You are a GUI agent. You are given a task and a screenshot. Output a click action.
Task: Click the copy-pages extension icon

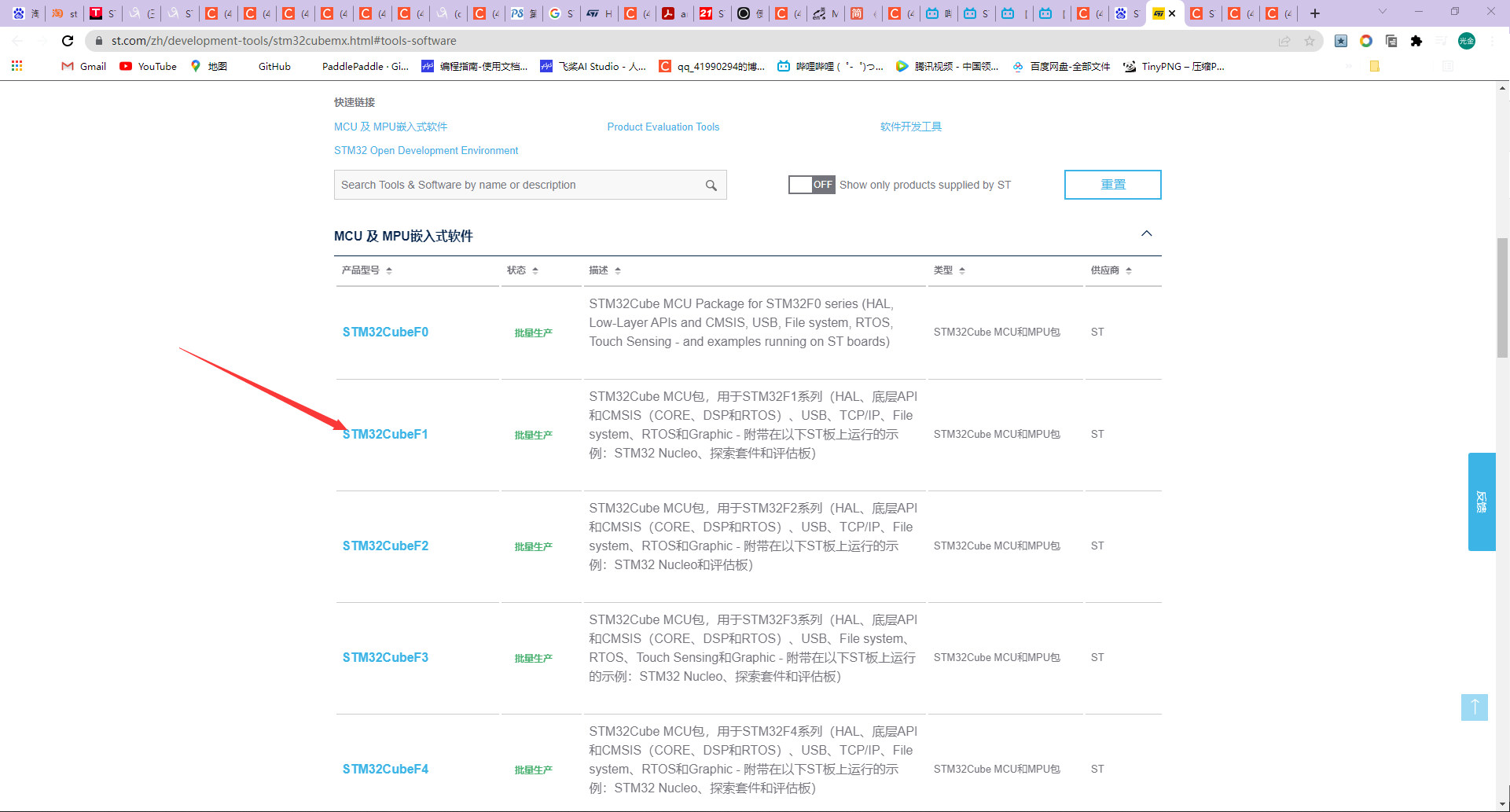[x=1391, y=41]
